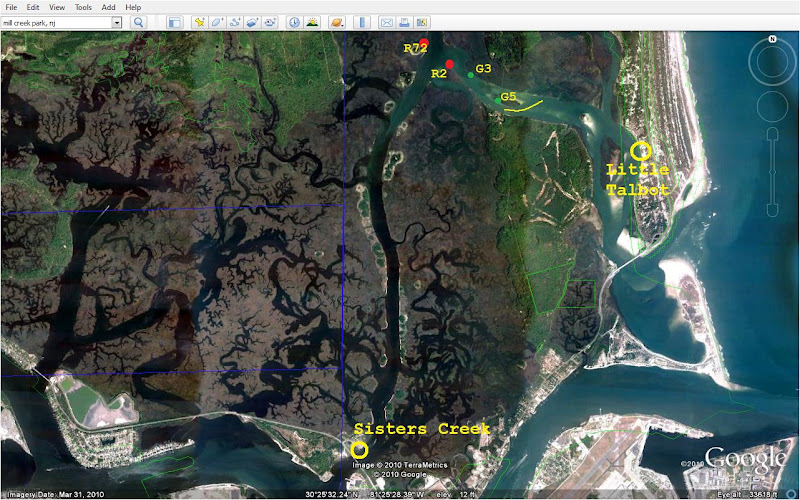Click View in Google Maps icon
Image resolution: width=800 pixels, height=500 pixels.
click(x=421, y=22)
